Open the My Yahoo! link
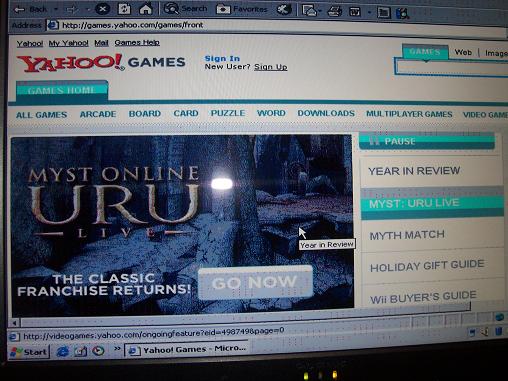 (68, 43)
